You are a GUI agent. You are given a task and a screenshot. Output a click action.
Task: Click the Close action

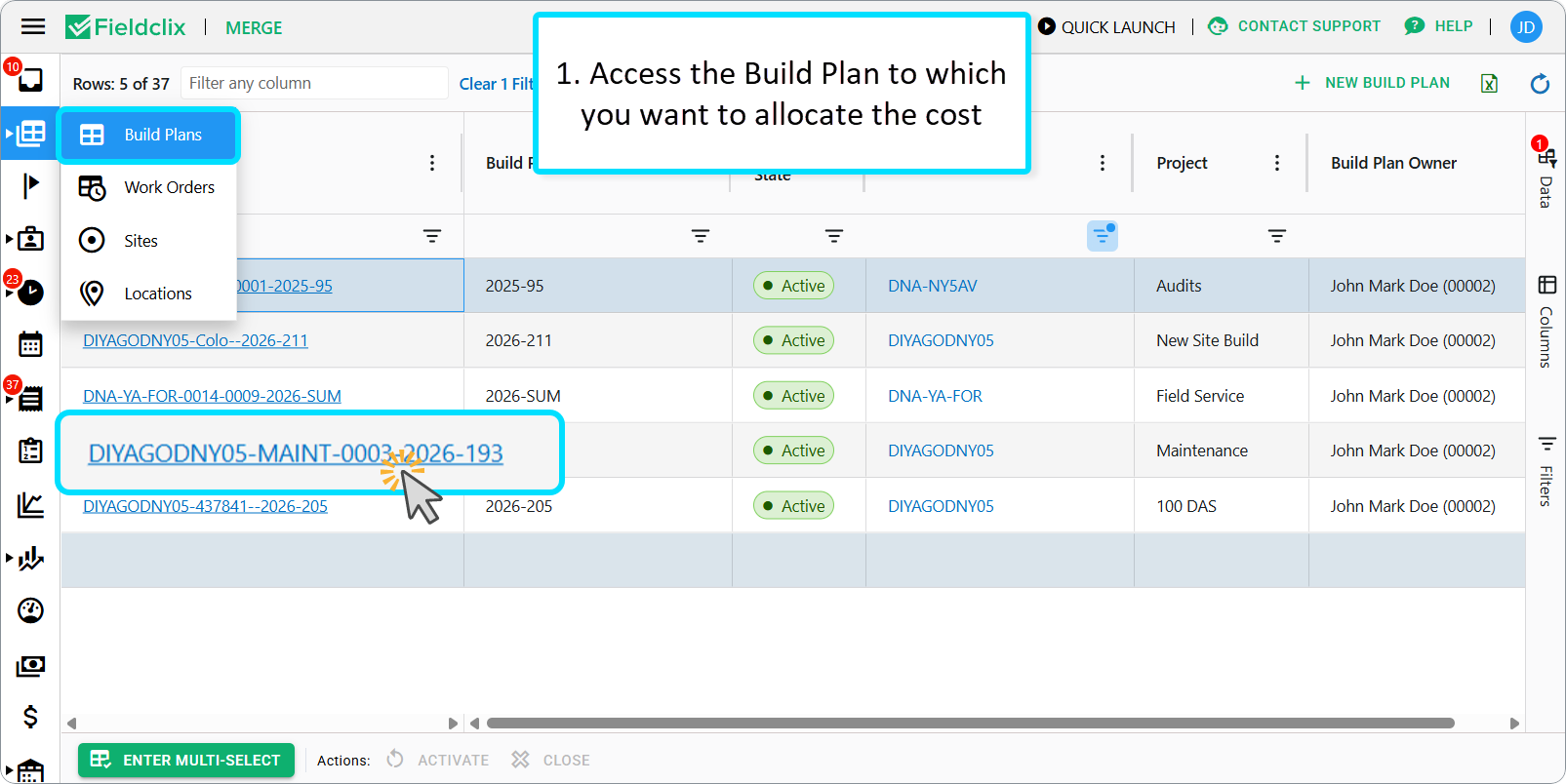551,760
